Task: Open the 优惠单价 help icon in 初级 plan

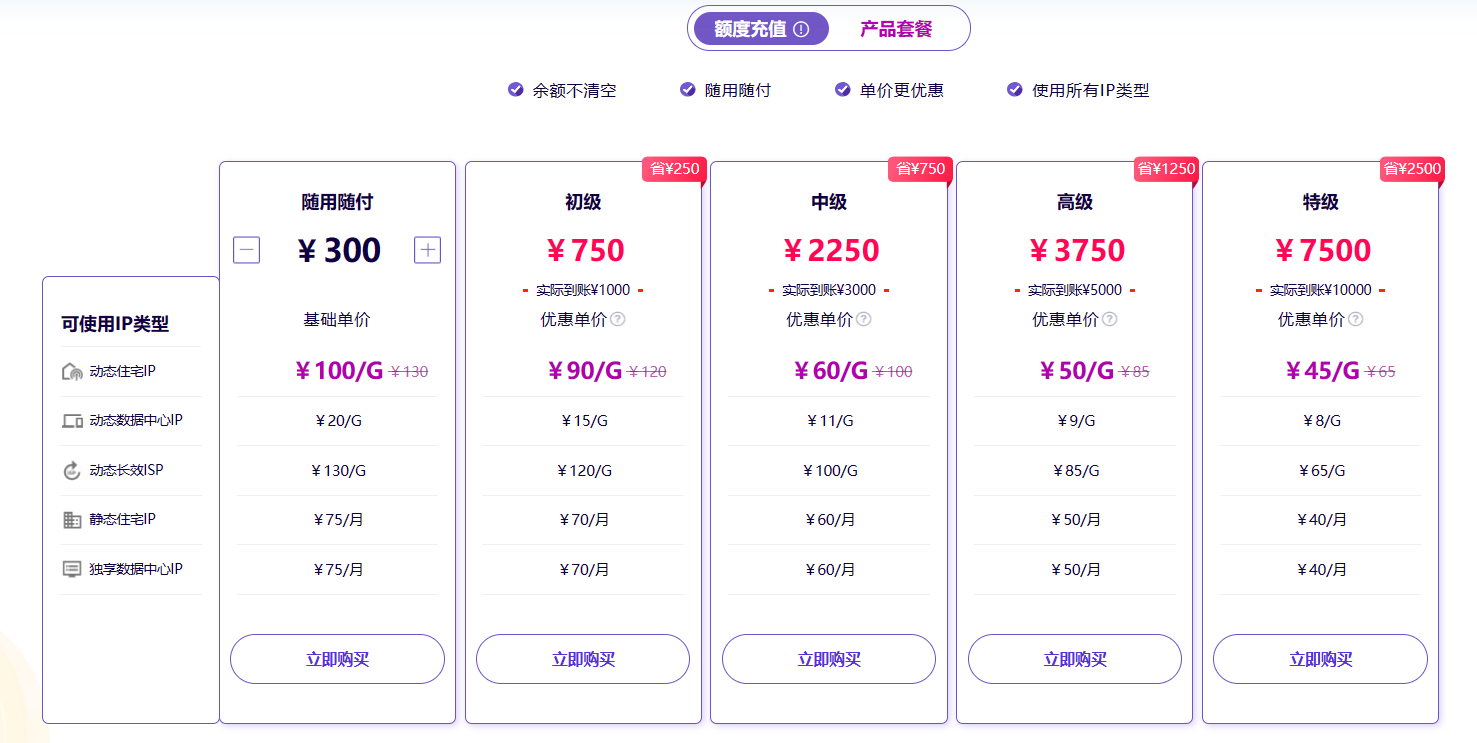Action: pyautogui.click(x=618, y=319)
